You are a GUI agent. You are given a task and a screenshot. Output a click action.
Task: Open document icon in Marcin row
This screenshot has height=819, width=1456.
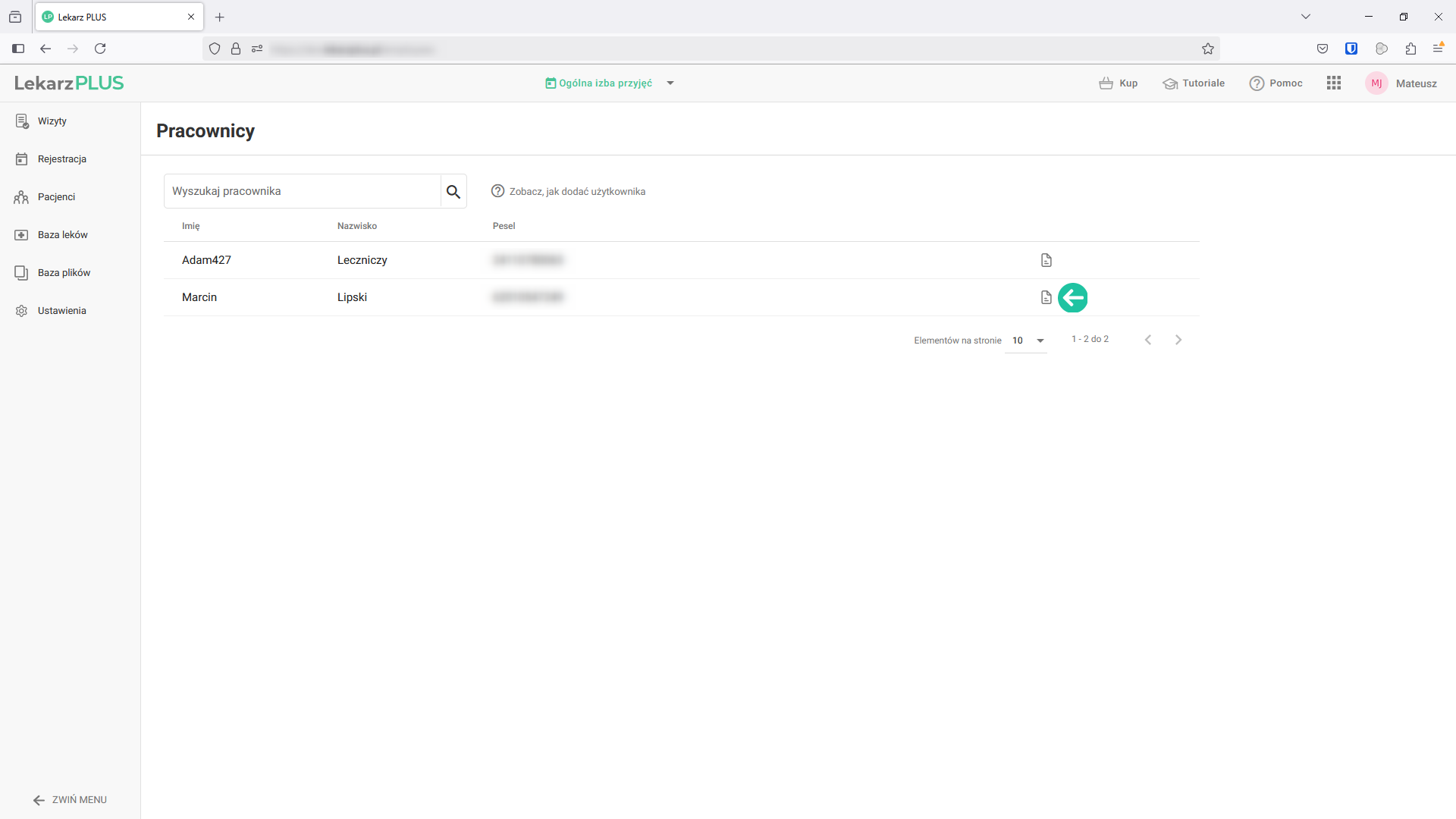(x=1046, y=297)
